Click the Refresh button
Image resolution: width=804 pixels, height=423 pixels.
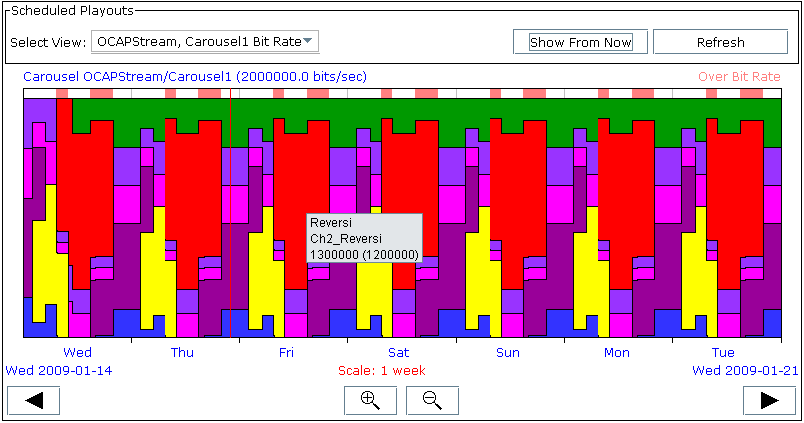click(720, 42)
